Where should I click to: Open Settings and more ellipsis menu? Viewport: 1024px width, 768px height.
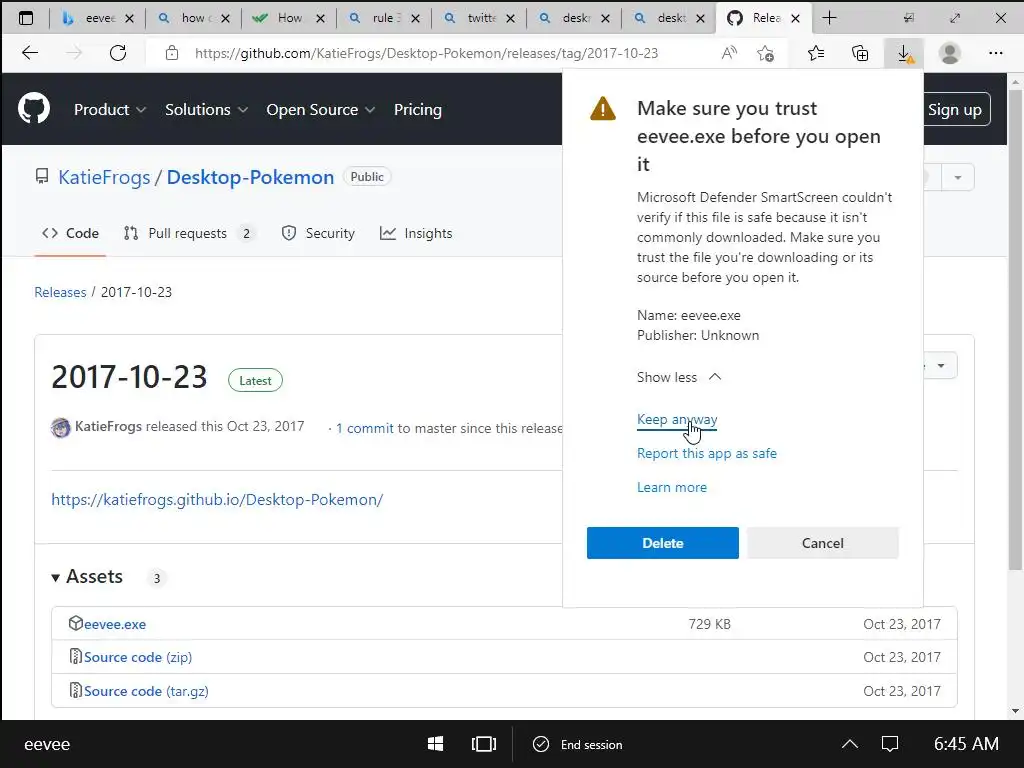coord(995,53)
